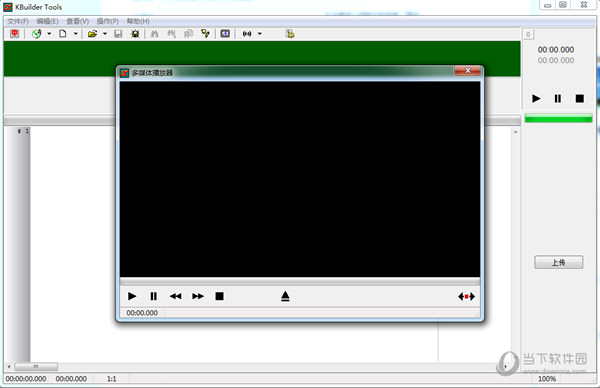Click the media player seek bar

[x=300, y=281]
